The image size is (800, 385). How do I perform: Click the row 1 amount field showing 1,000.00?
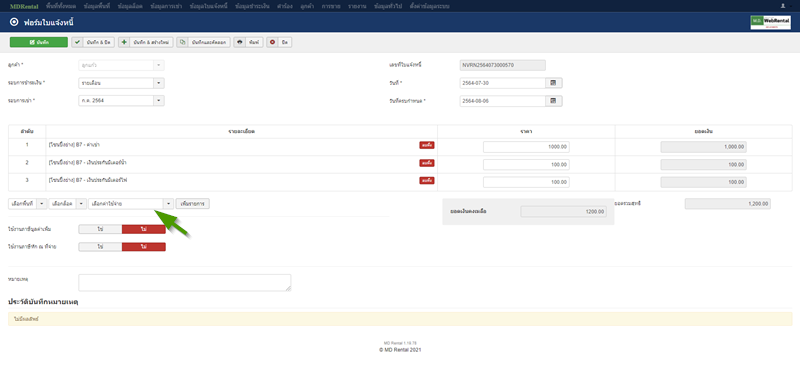pos(704,147)
